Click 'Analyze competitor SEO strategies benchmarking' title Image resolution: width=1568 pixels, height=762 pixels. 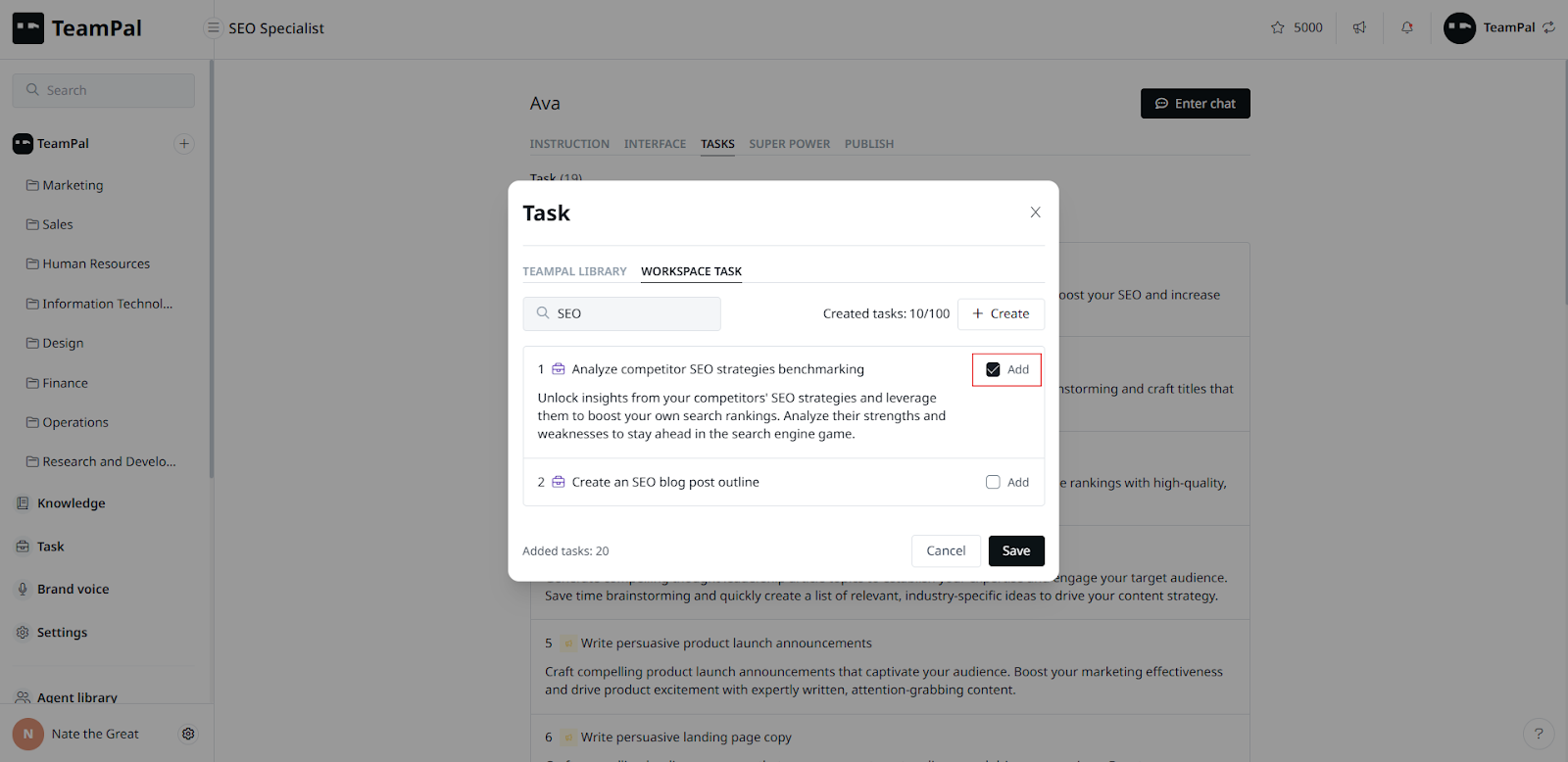coord(717,369)
